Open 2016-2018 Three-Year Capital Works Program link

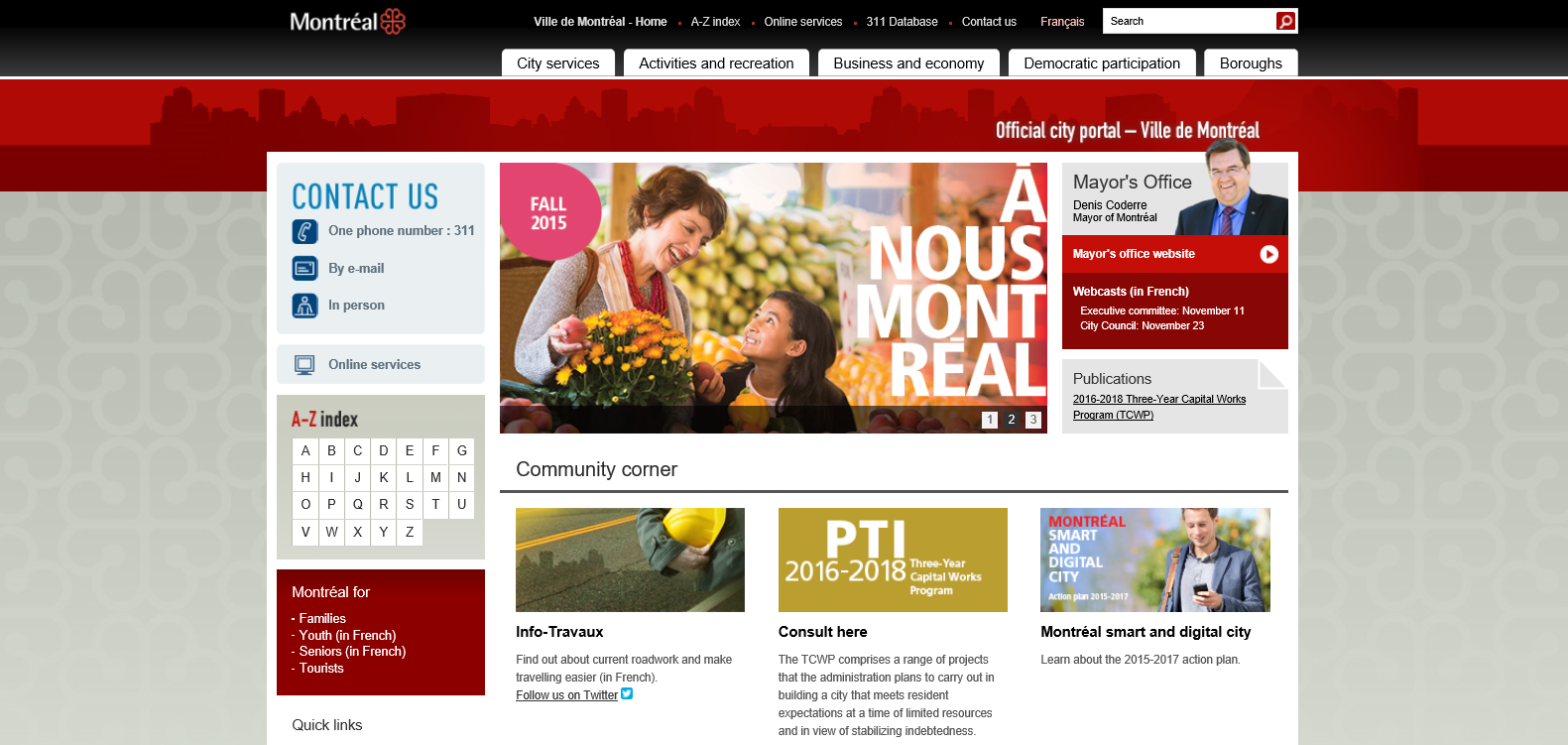tap(1159, 407)
